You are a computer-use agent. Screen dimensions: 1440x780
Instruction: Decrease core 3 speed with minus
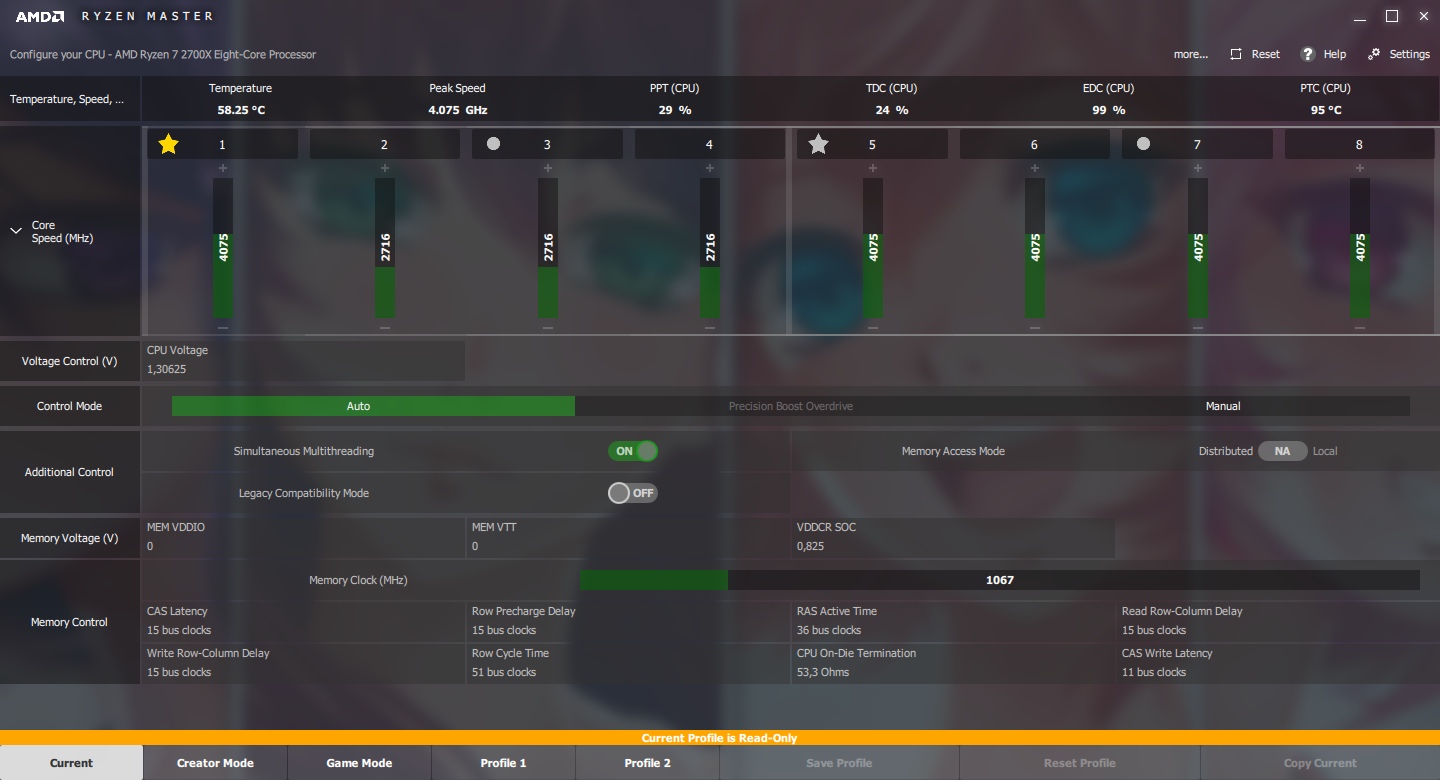(x=548, y=327)
